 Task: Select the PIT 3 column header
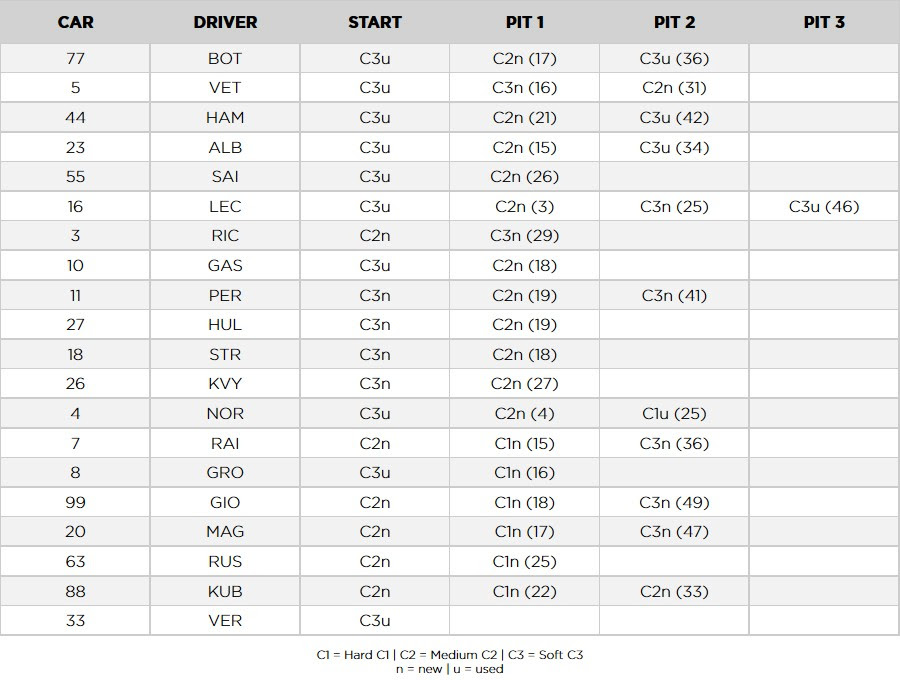coord(824,22)
